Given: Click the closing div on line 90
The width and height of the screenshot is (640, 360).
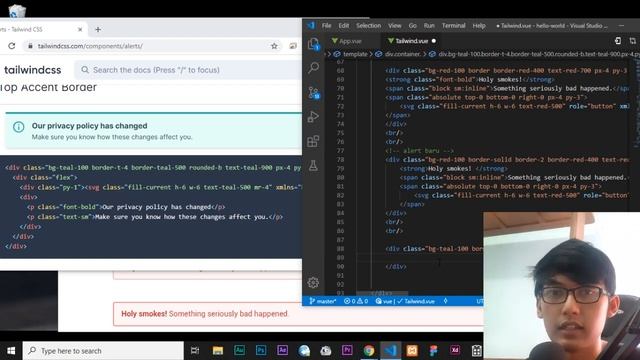Looking at the screenshot, I should pyautogui.click(x=396, y=267).
